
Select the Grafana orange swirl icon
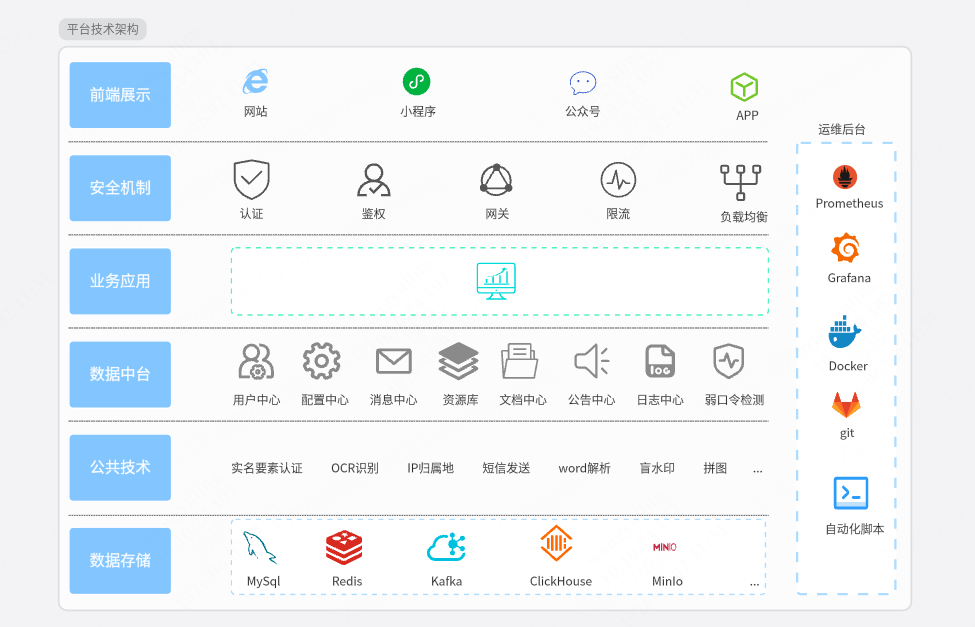[846, 248]
